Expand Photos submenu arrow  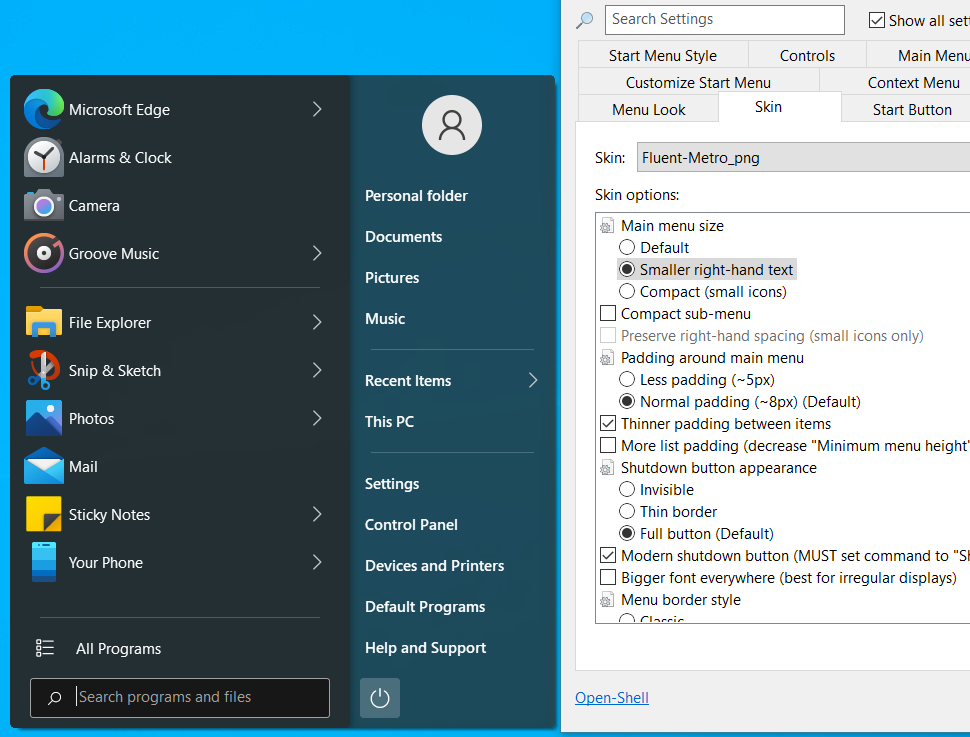point(317,418)
